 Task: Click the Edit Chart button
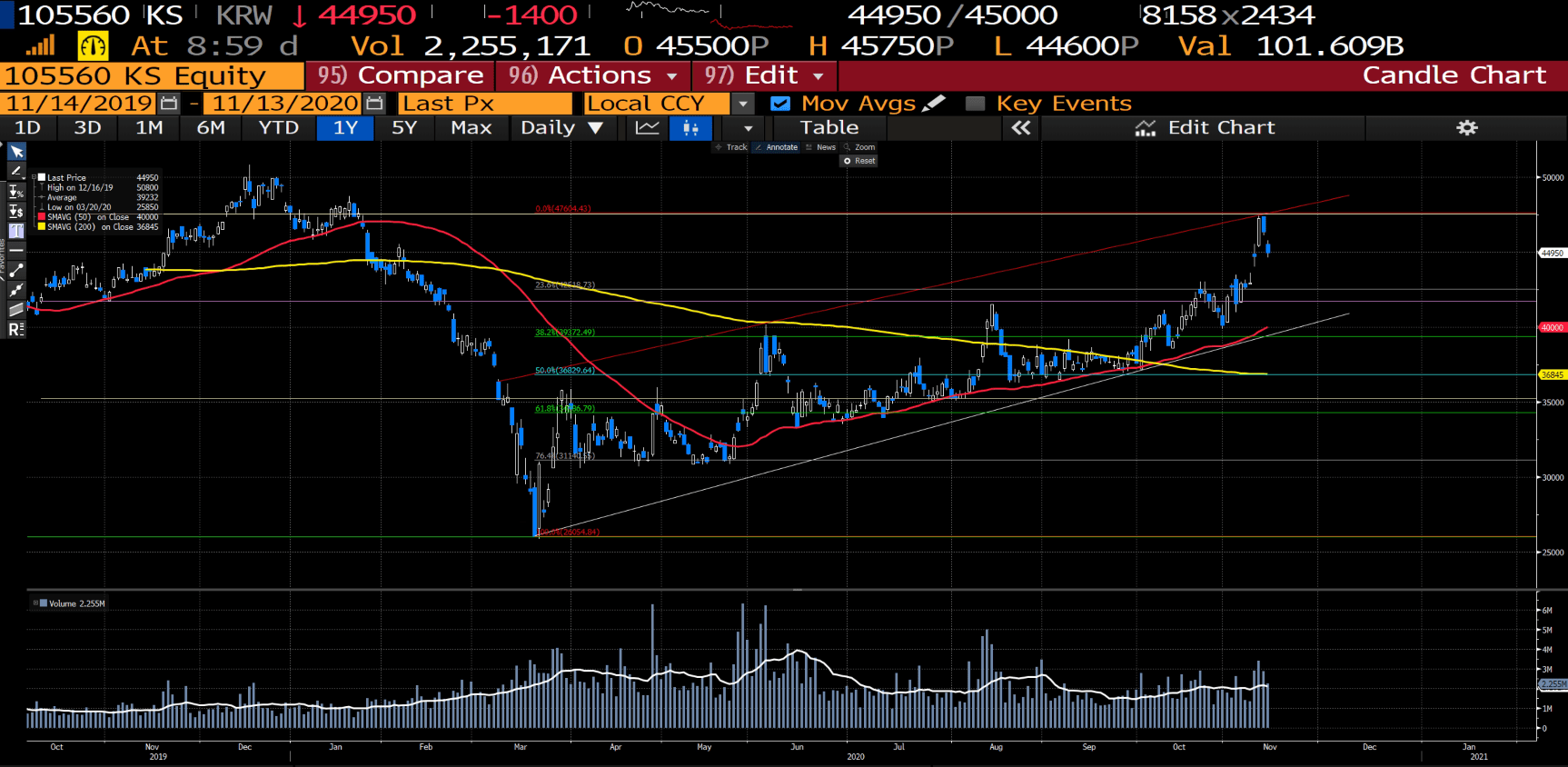[1205, 128]
